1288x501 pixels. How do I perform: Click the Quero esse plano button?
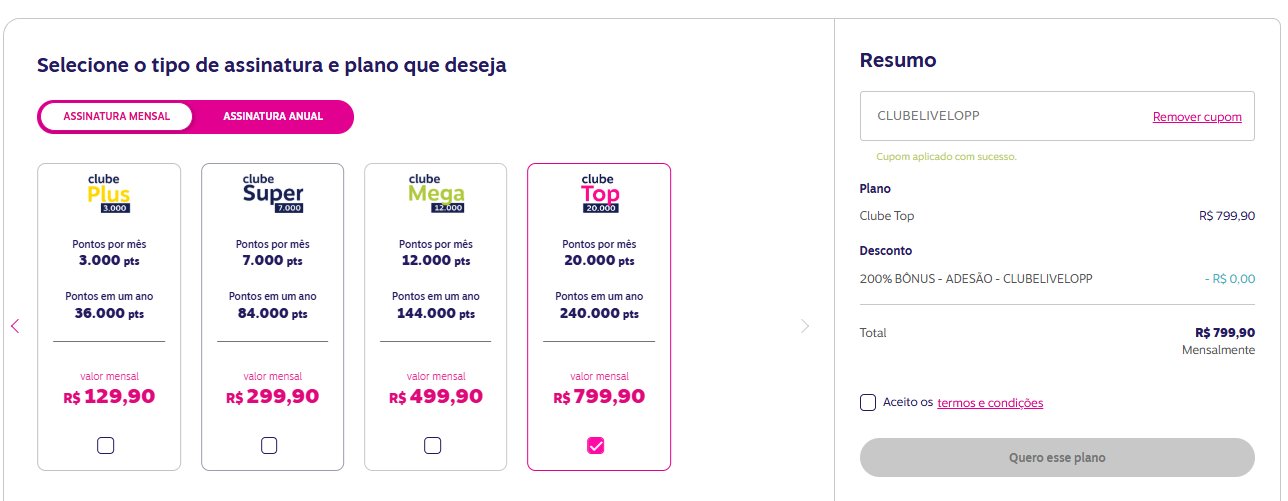click(1057, 458)
